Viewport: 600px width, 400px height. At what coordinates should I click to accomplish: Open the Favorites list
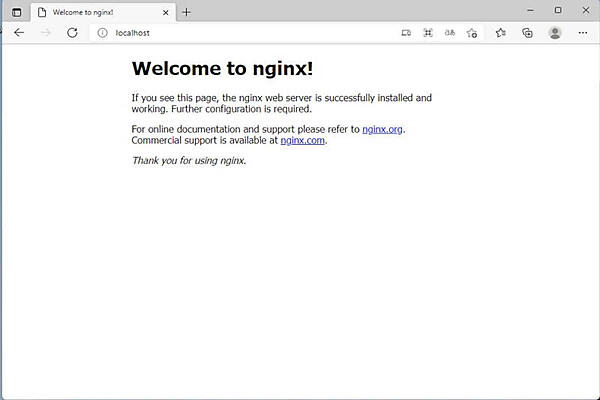pyautogui.click(x=501, y=33)
